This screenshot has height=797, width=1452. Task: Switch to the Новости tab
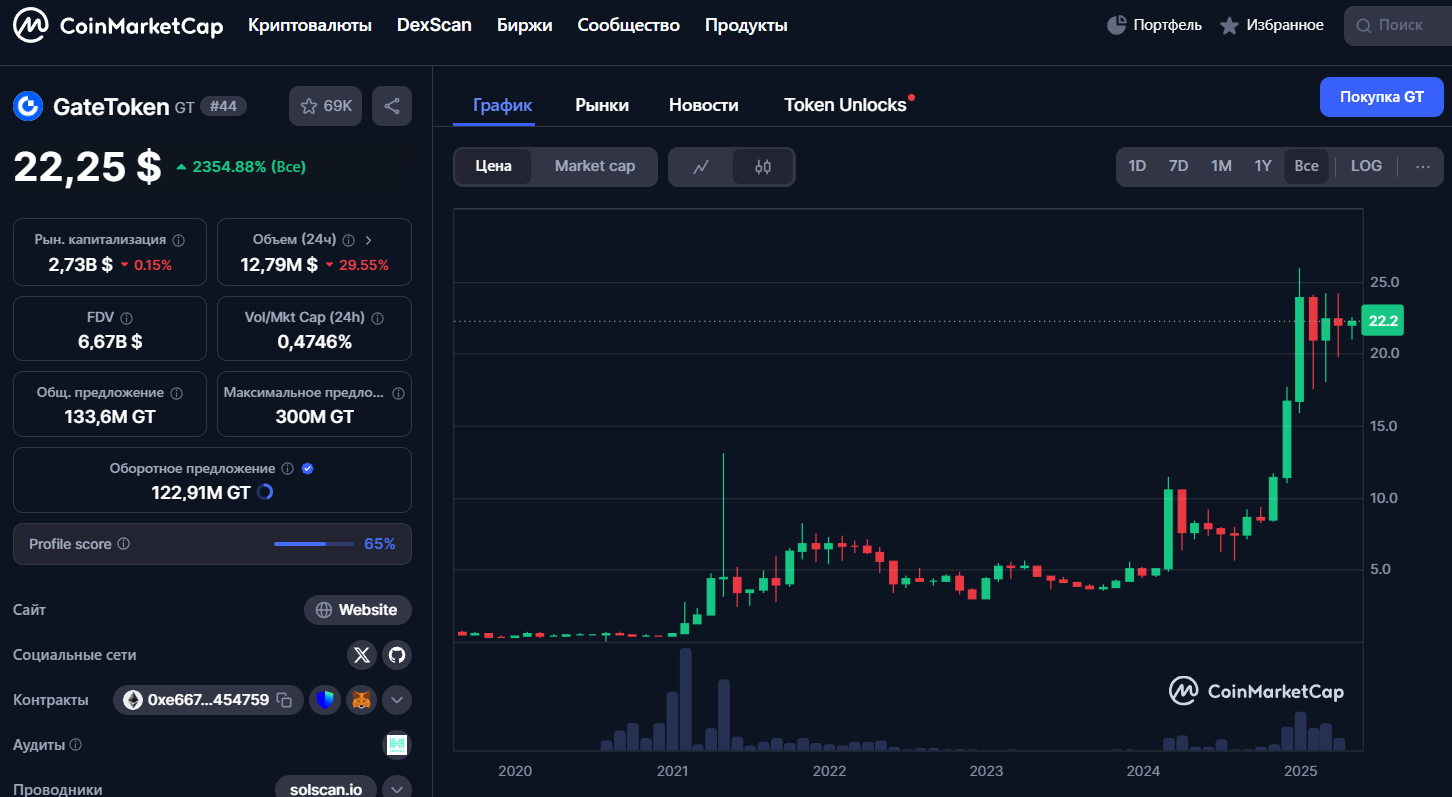(704, 105)
